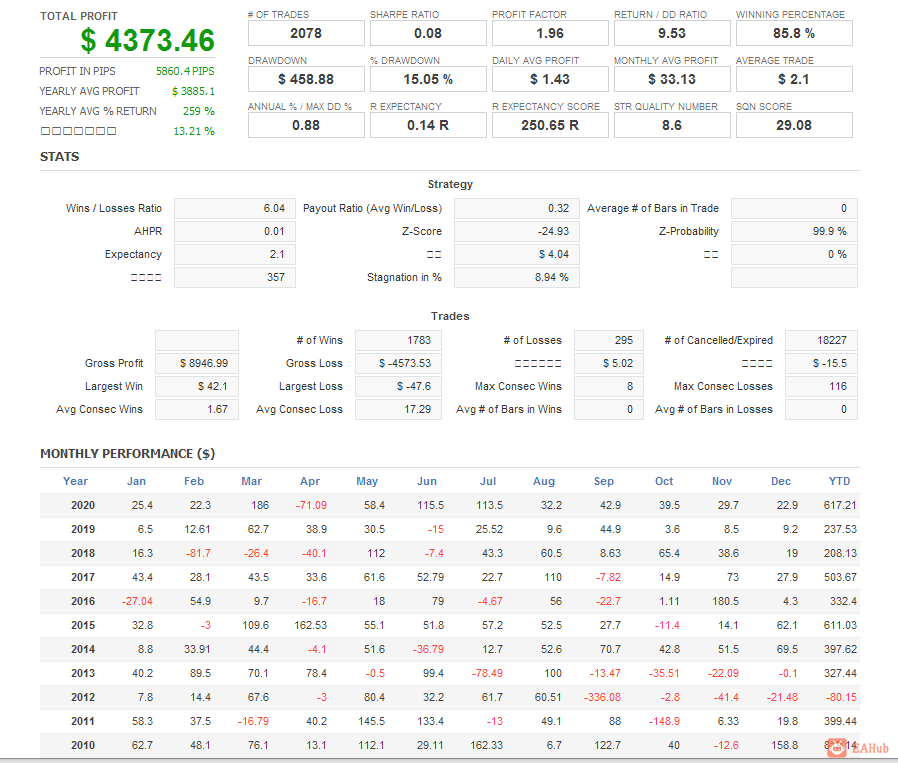Select the Gross Loss value $ -4573.53
Screen dimensions: 898x763
point(398,363)
